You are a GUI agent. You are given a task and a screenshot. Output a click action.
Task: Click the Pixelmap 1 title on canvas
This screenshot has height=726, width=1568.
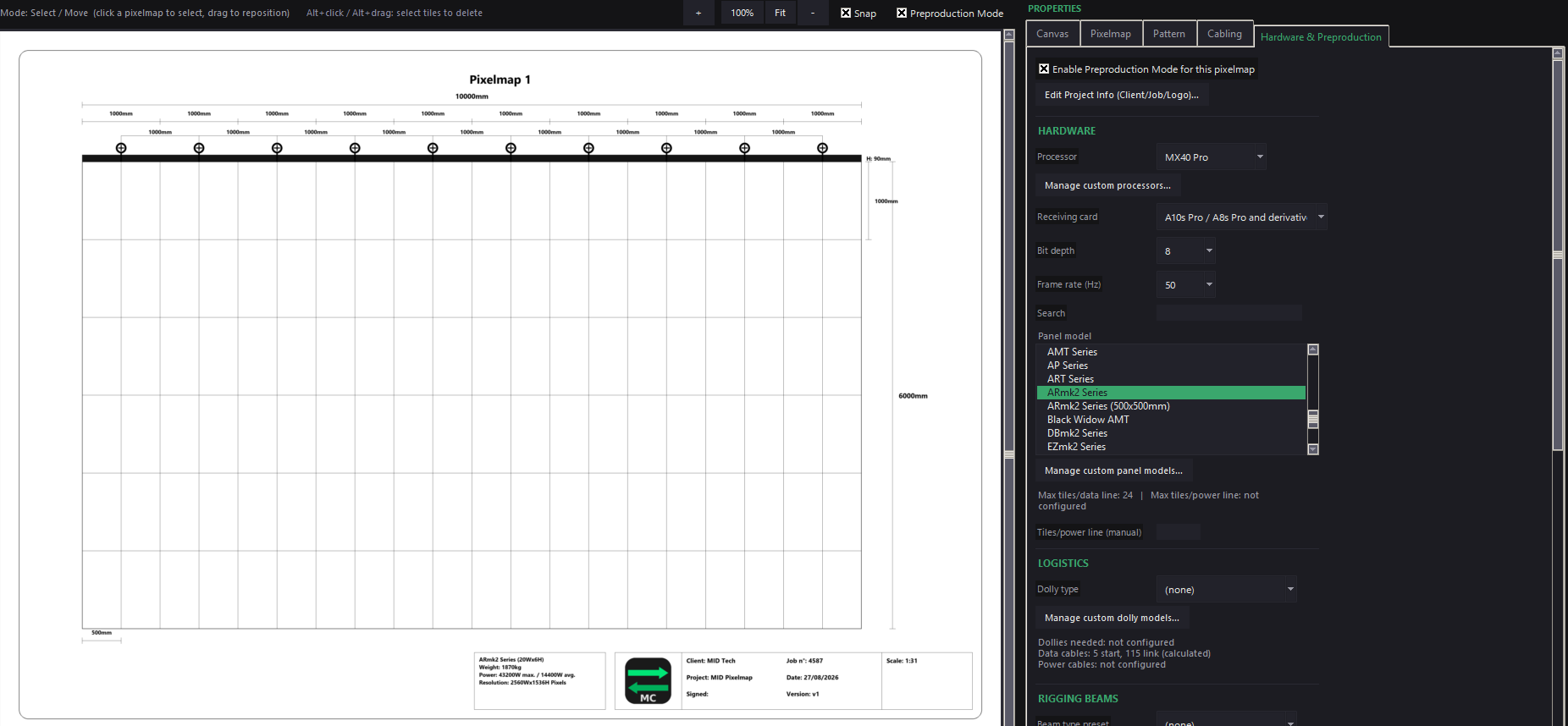tap(500, 80)
